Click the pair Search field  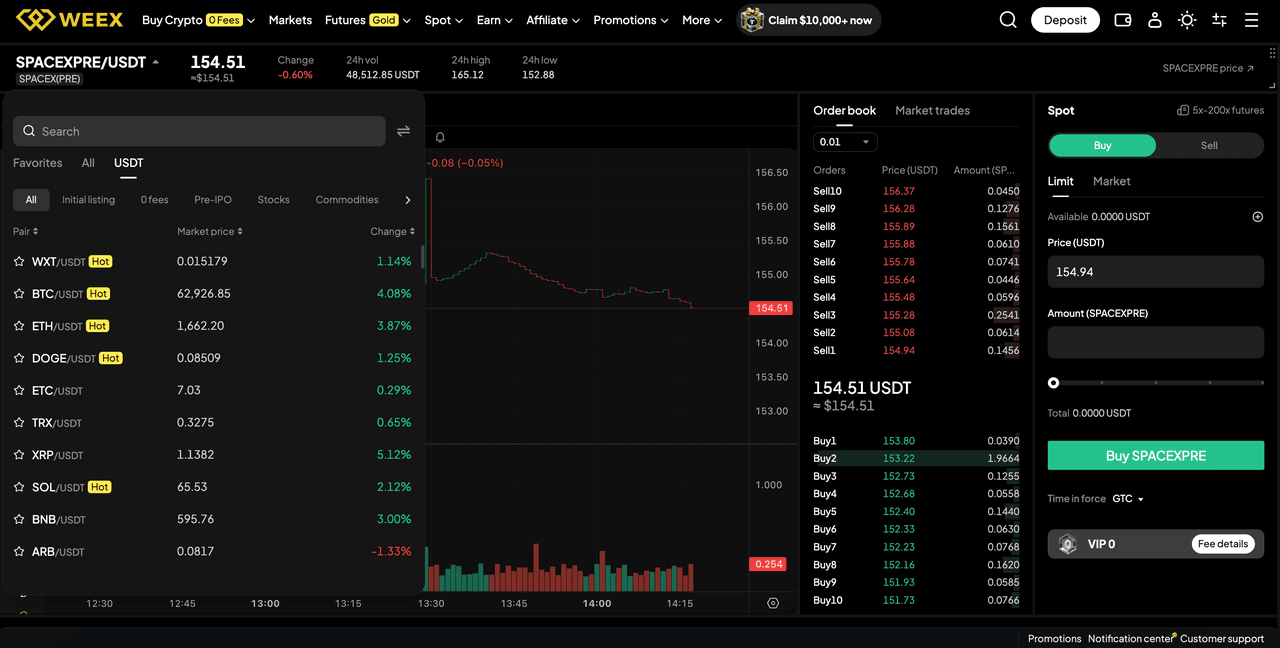tap(199, 131)
